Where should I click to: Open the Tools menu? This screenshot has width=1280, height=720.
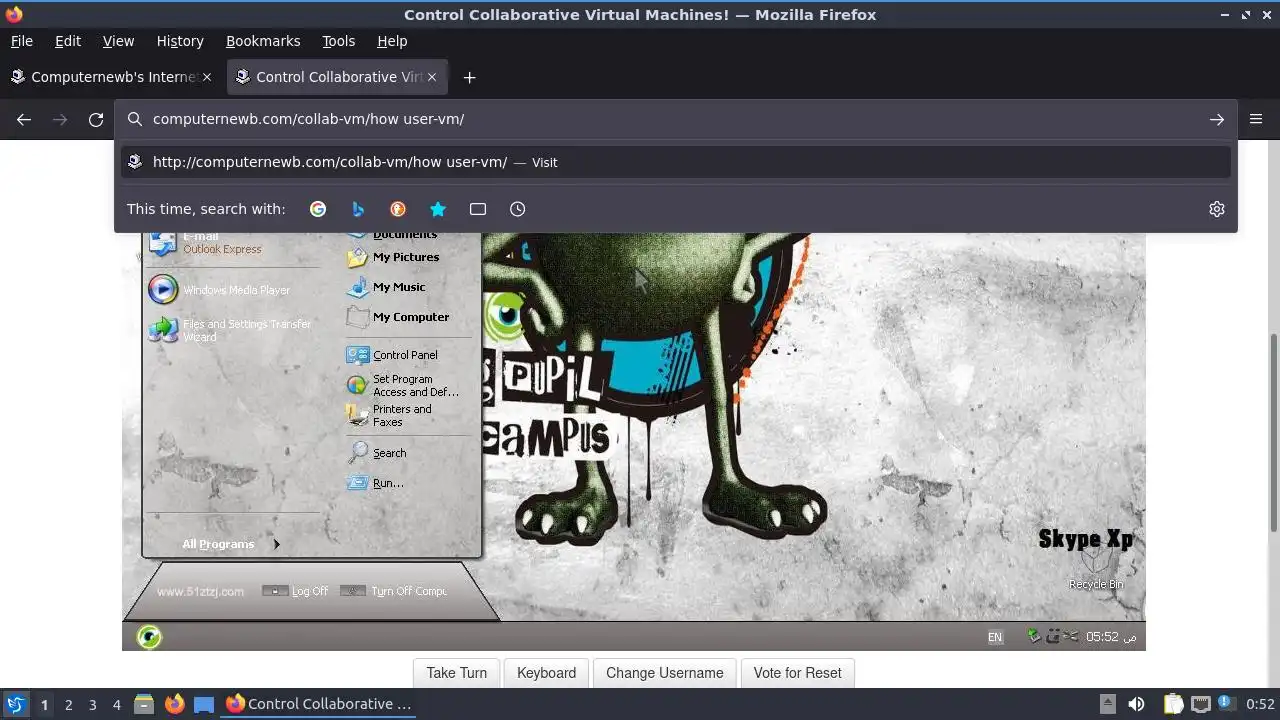coord(338,41)
